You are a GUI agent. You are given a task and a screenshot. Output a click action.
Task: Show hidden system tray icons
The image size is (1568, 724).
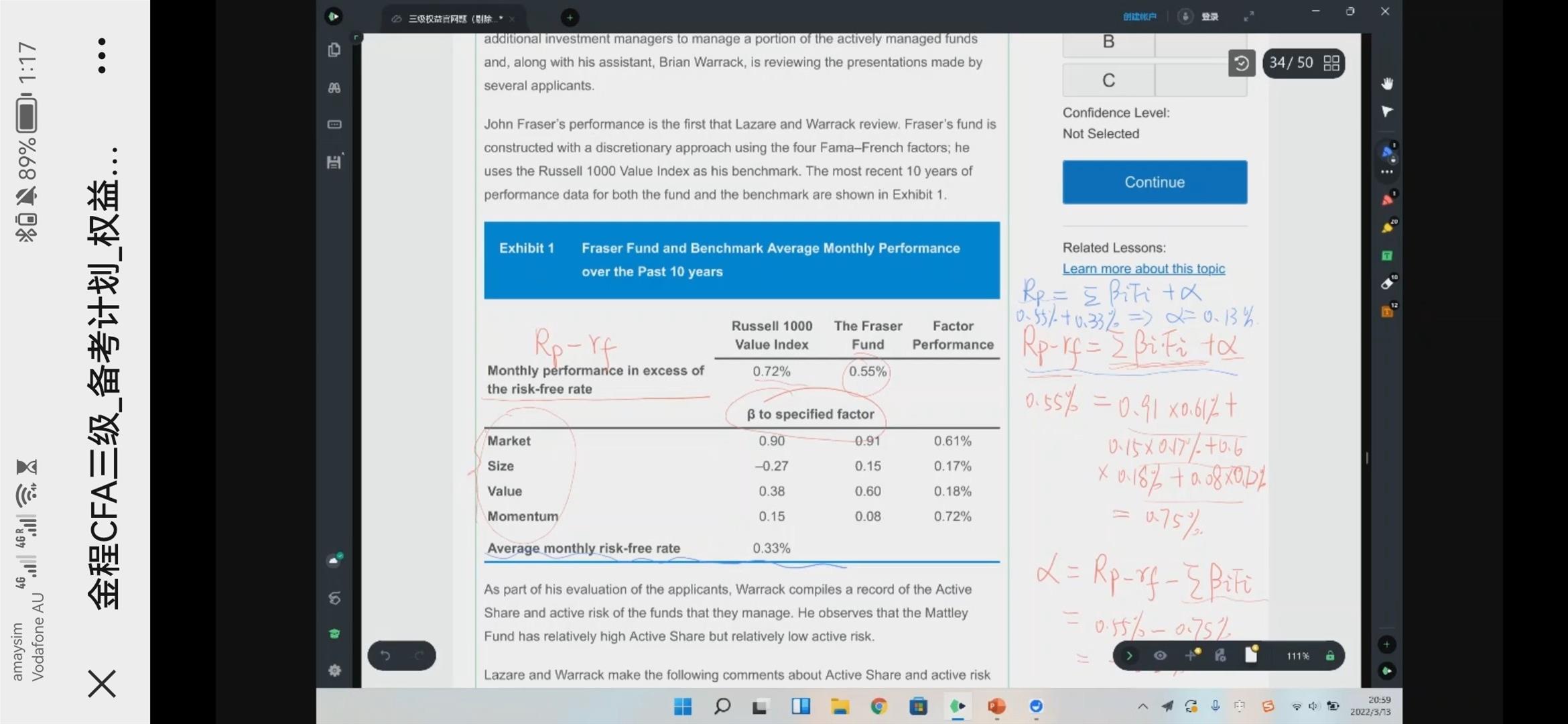point(1142,706)
